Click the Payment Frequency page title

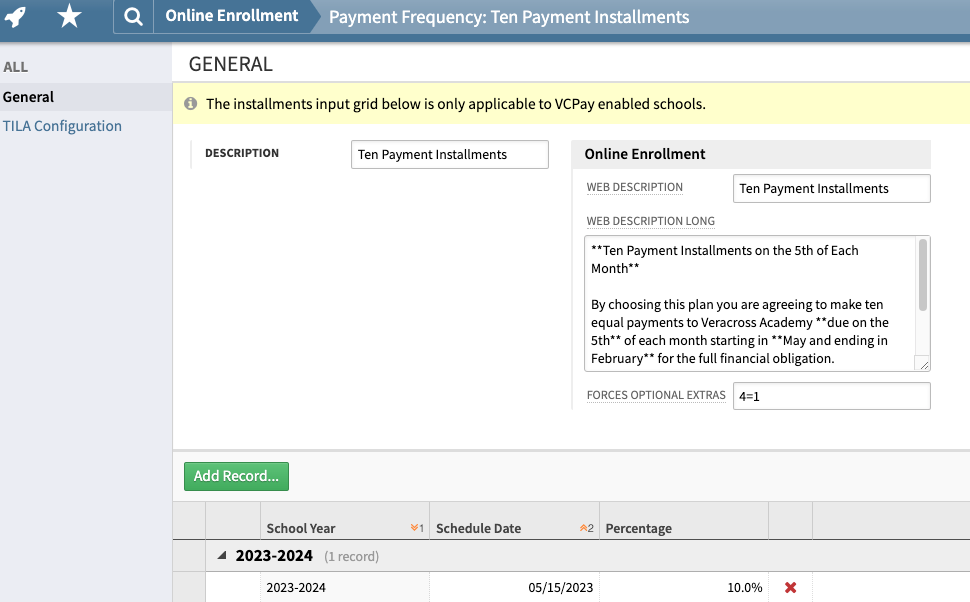pos(509,17)
